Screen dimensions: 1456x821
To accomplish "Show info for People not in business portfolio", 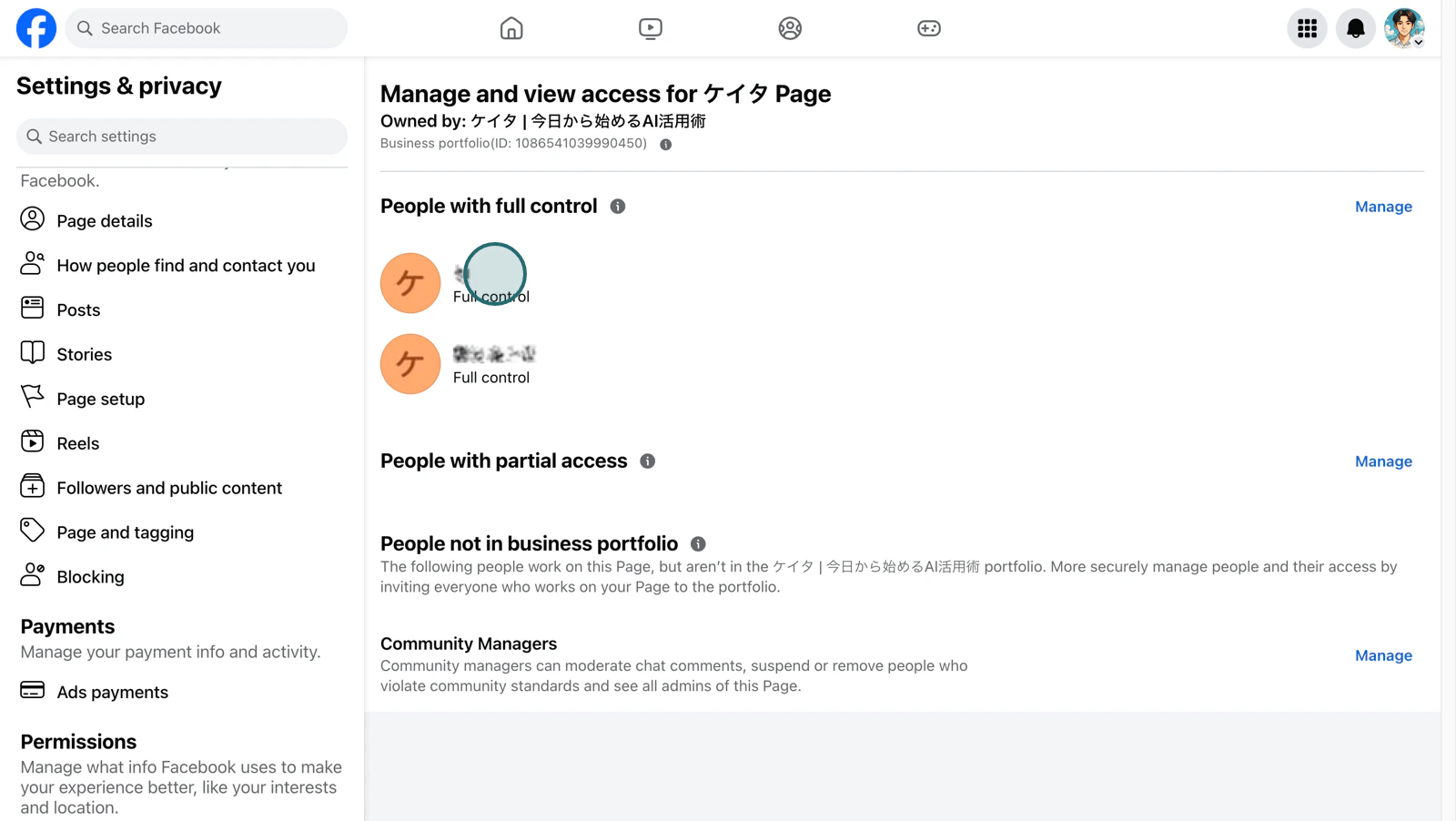I will (698, 544).
